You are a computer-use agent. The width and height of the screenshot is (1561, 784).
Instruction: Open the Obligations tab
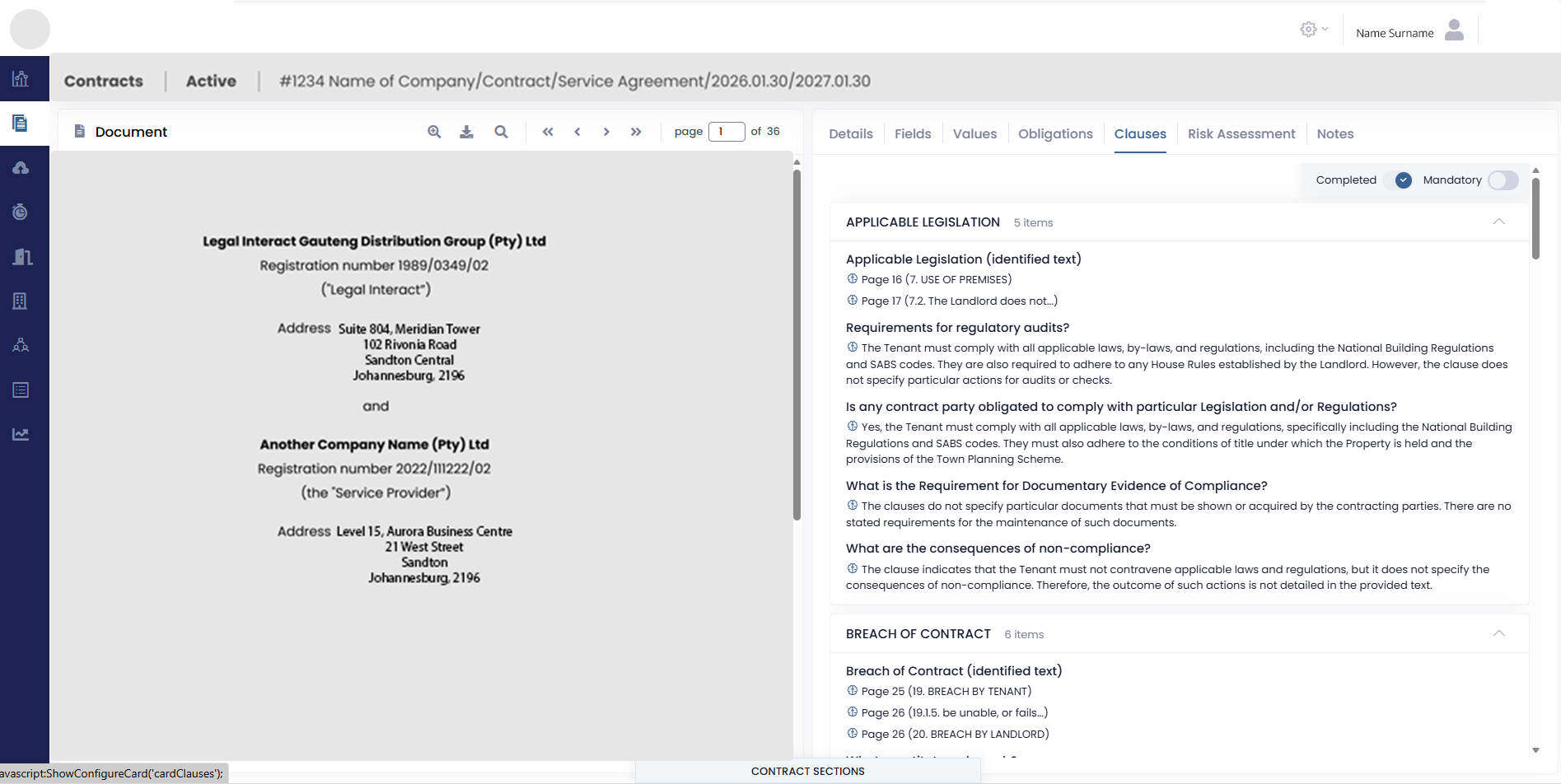[1055, 134]
